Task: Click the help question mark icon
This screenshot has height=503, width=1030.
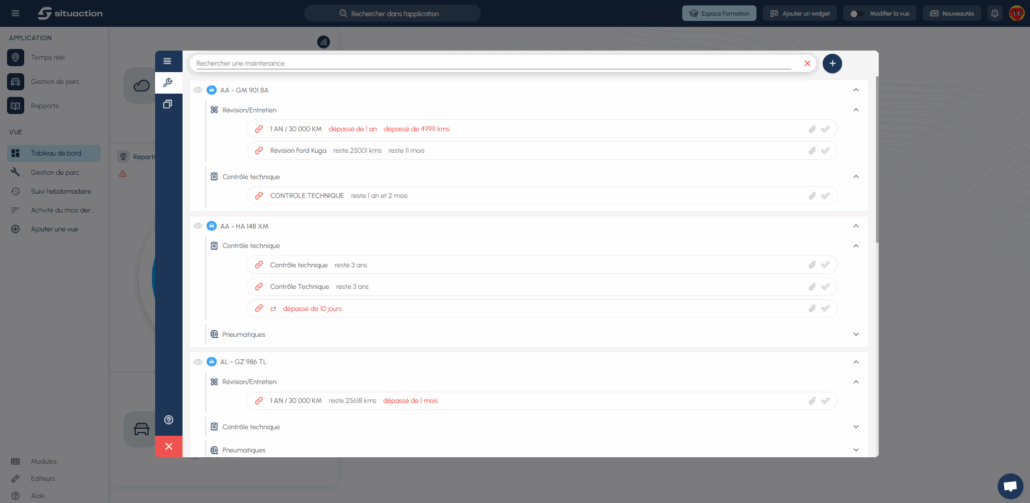Action: (168, 420)
